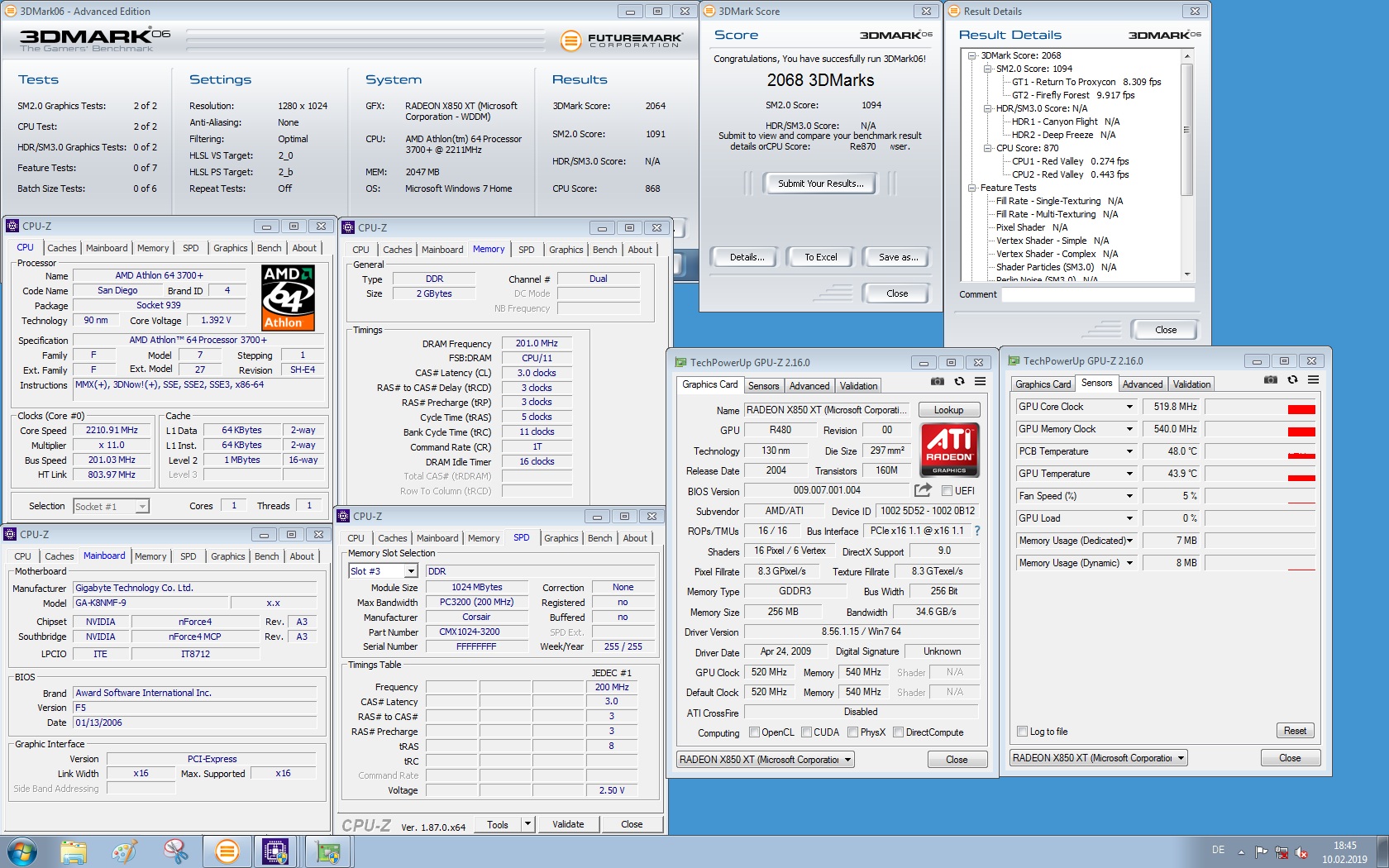Collapse Feature Tests tree node
The image size is (1389, 868).
tap(971, 188)
